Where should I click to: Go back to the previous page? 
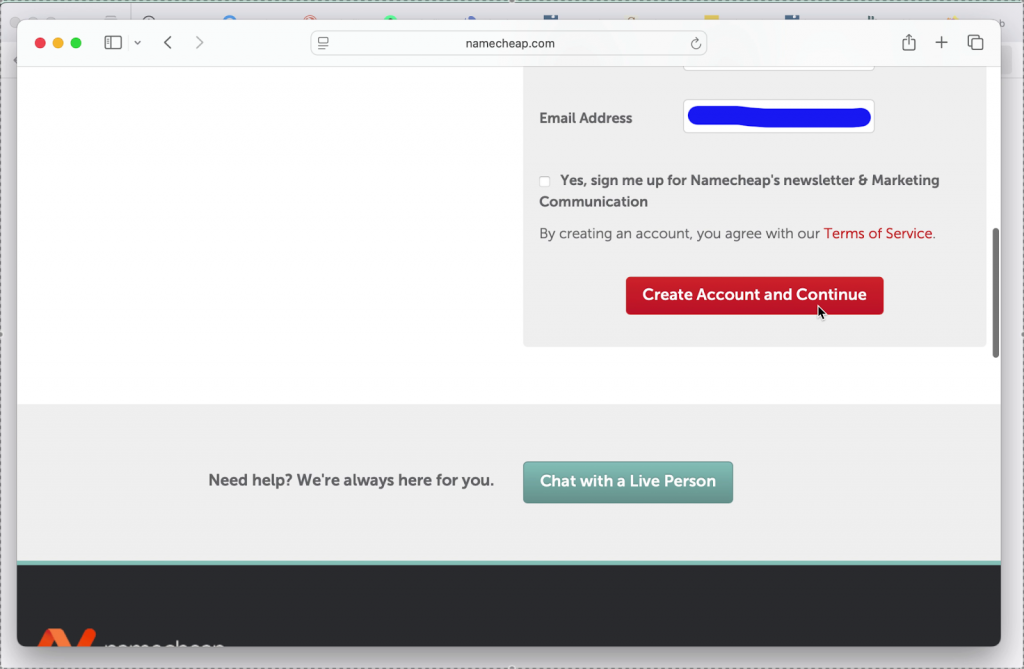point(168,43)
